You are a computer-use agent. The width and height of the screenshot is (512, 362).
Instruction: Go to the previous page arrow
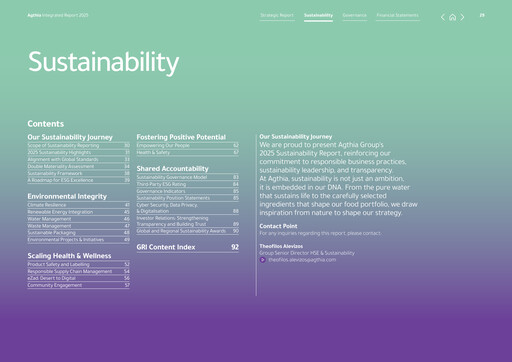point(443,17)
